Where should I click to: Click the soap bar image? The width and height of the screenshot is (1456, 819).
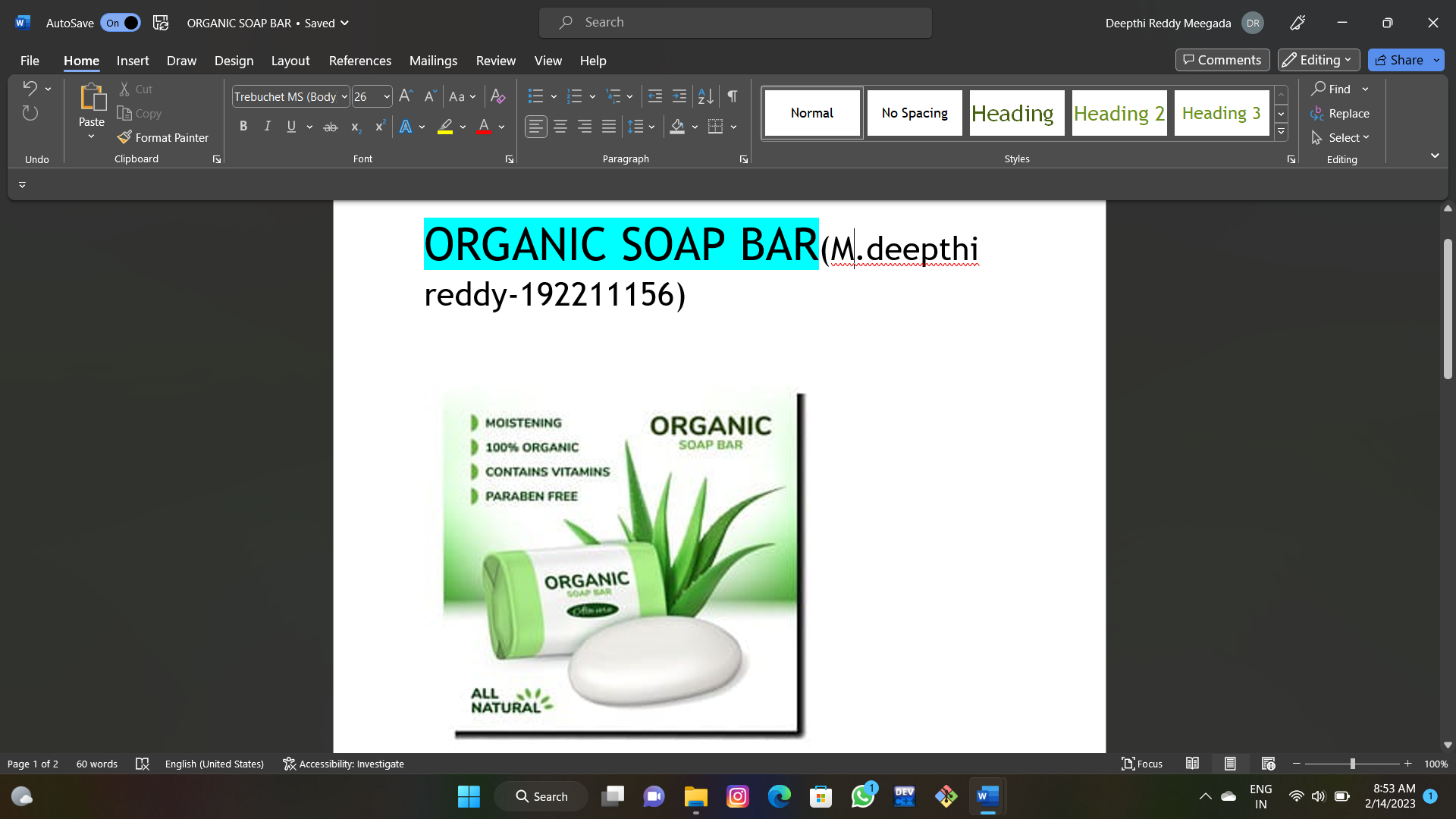(x=623, y=561)
